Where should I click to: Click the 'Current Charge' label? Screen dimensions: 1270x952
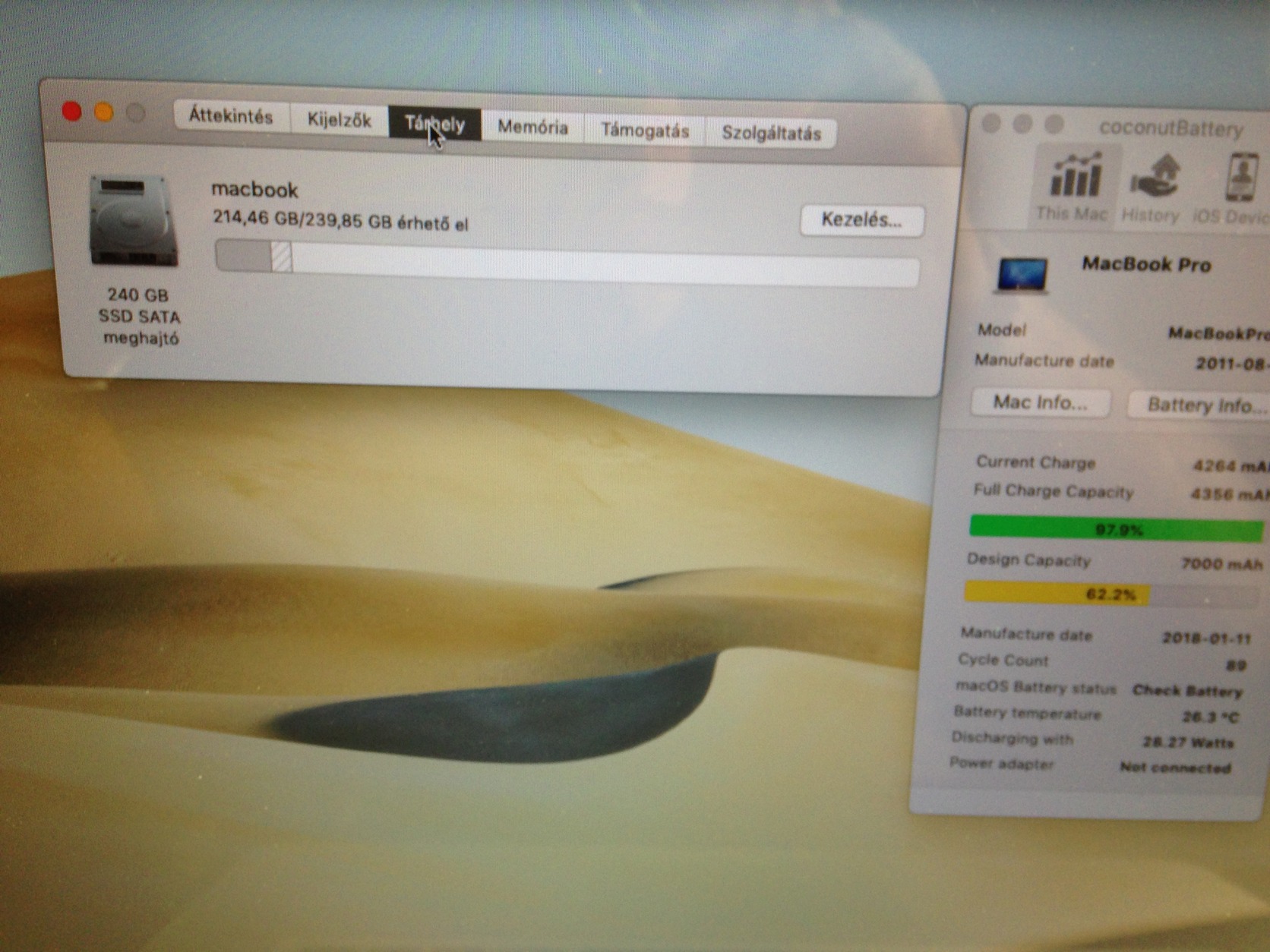pyautogui.click(x=1035, y=462)
